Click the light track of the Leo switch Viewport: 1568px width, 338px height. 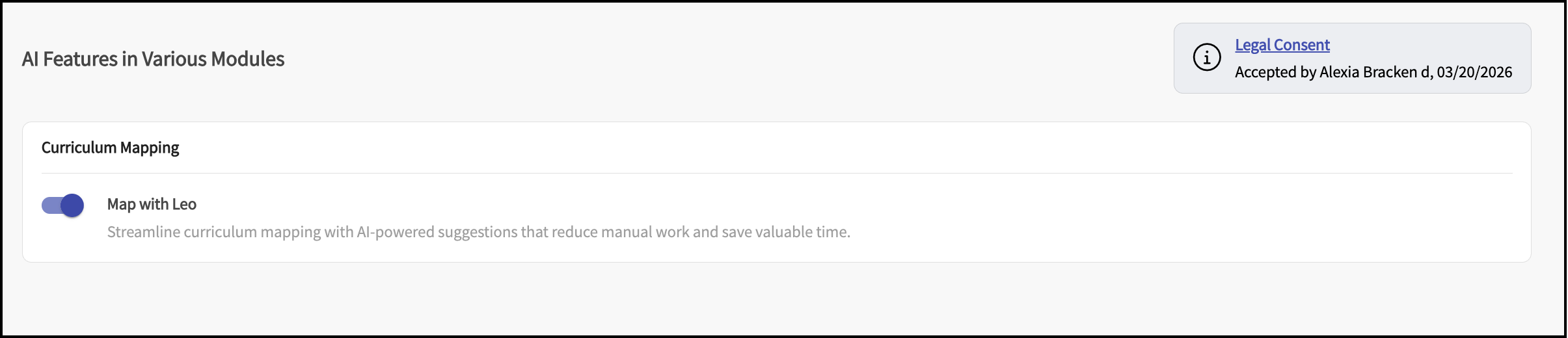[x=49, y=205]
